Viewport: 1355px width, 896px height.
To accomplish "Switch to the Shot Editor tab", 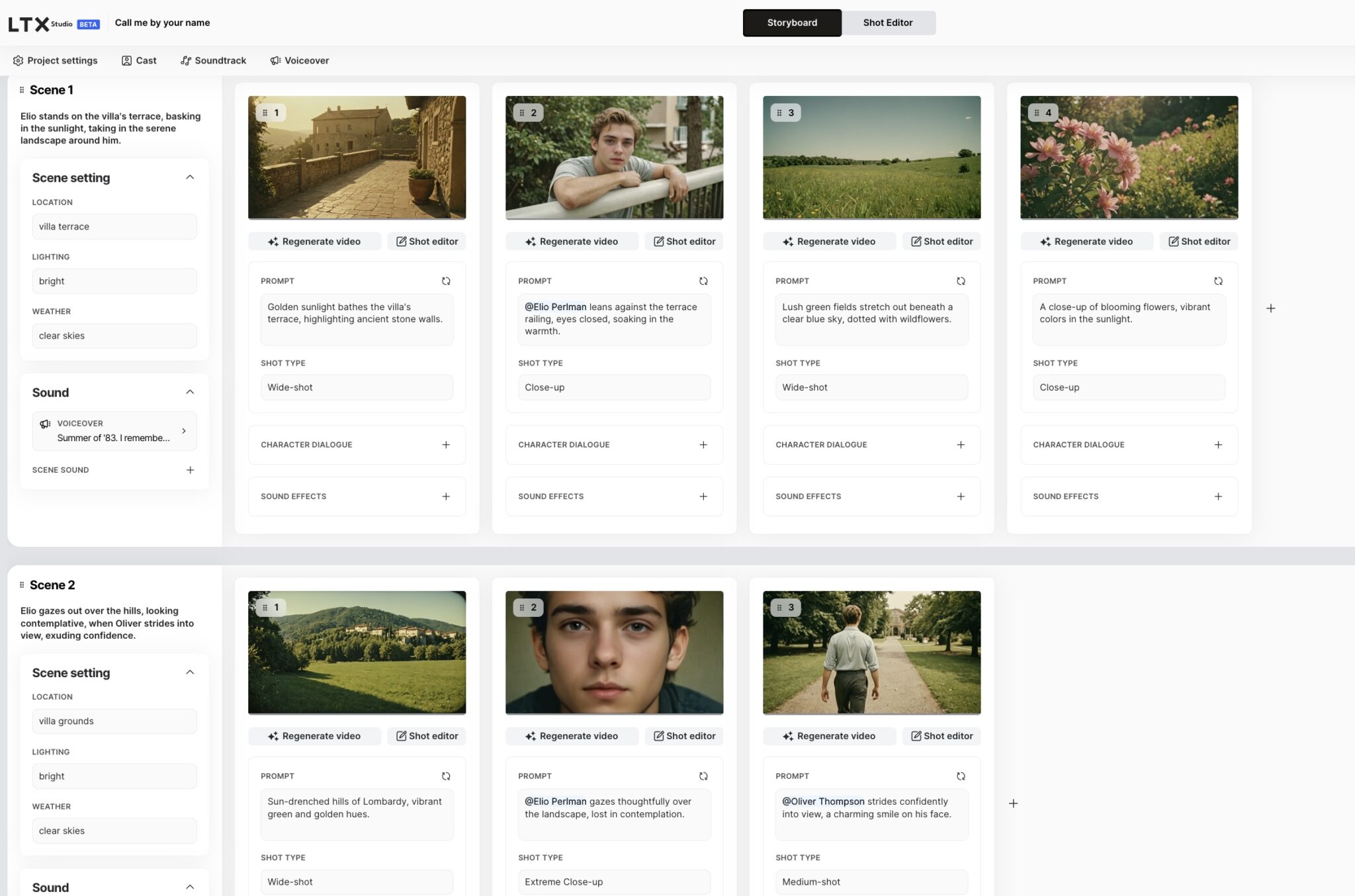I will [x=888, y=22].
